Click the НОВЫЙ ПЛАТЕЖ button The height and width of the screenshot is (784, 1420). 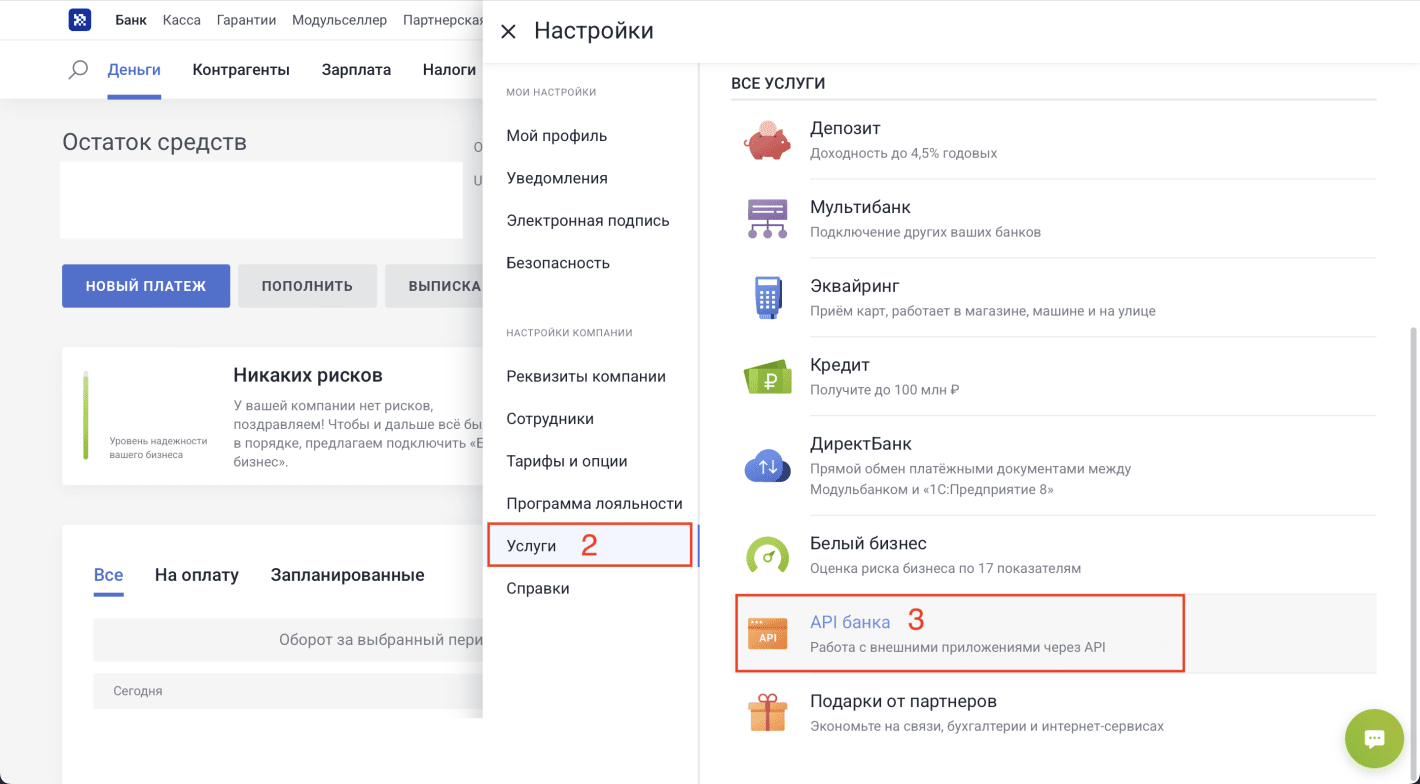click(x=145, y=285)
